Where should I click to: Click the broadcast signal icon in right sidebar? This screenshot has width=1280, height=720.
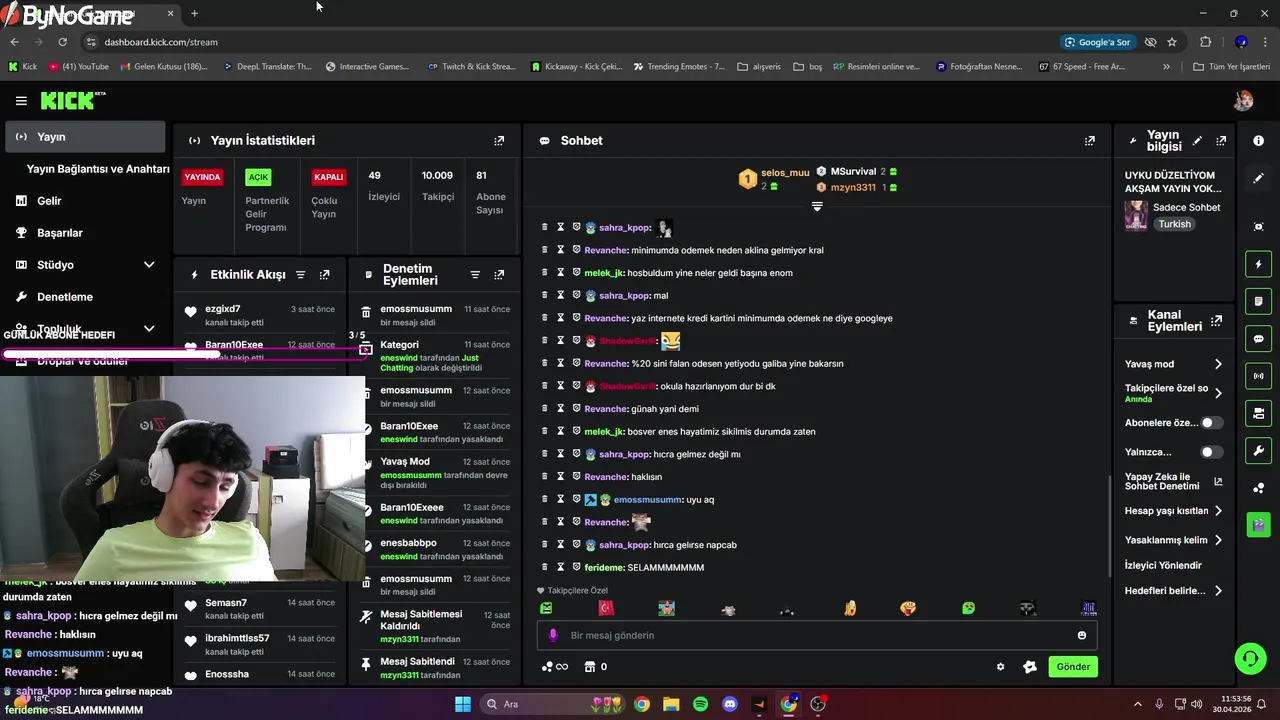tap(1258, 376)
